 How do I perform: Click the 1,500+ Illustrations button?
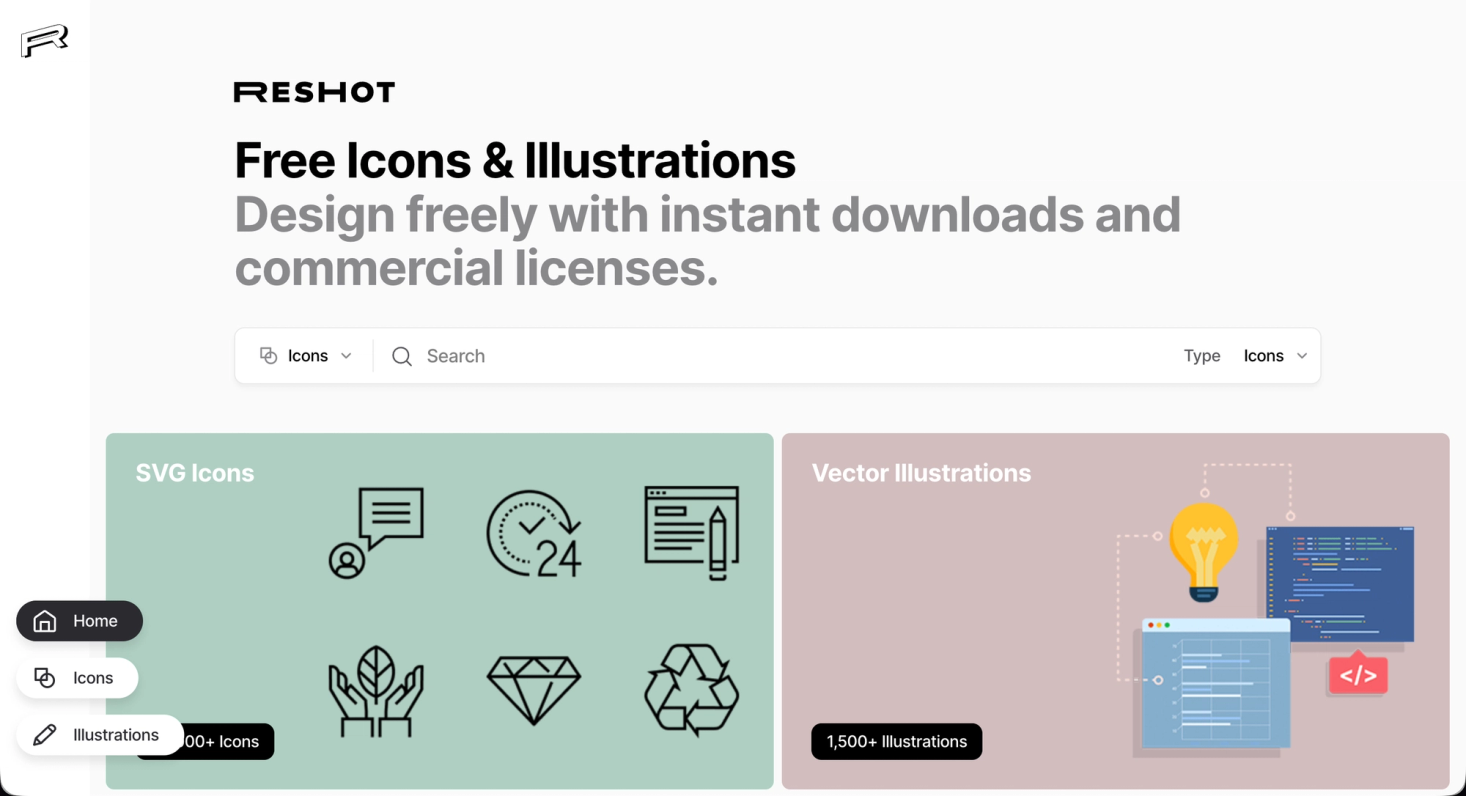897,742
